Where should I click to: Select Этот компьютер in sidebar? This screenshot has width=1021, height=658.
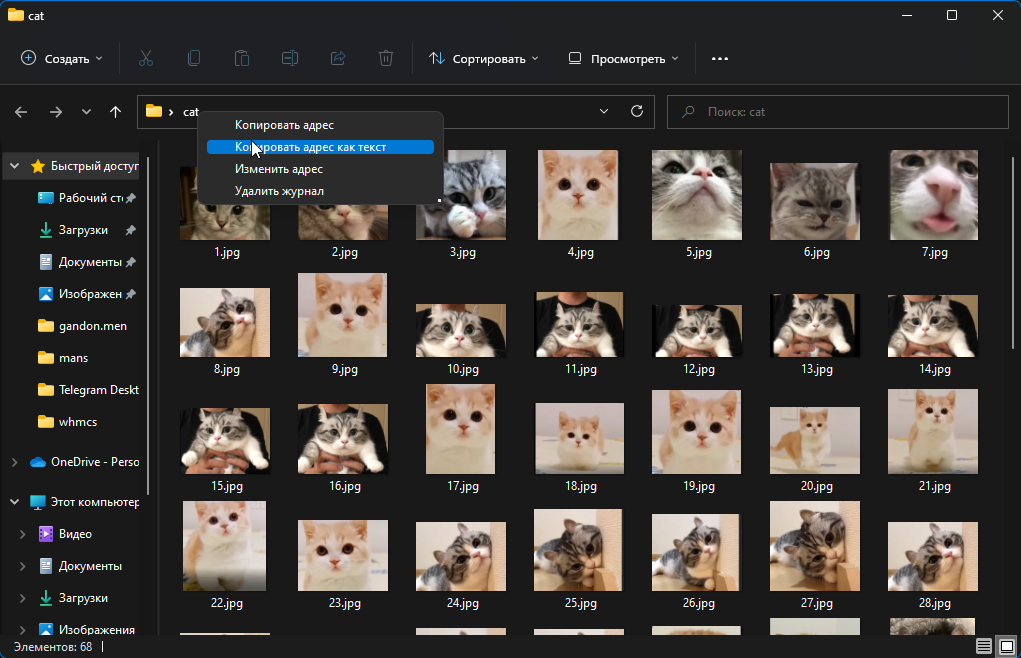85,502
